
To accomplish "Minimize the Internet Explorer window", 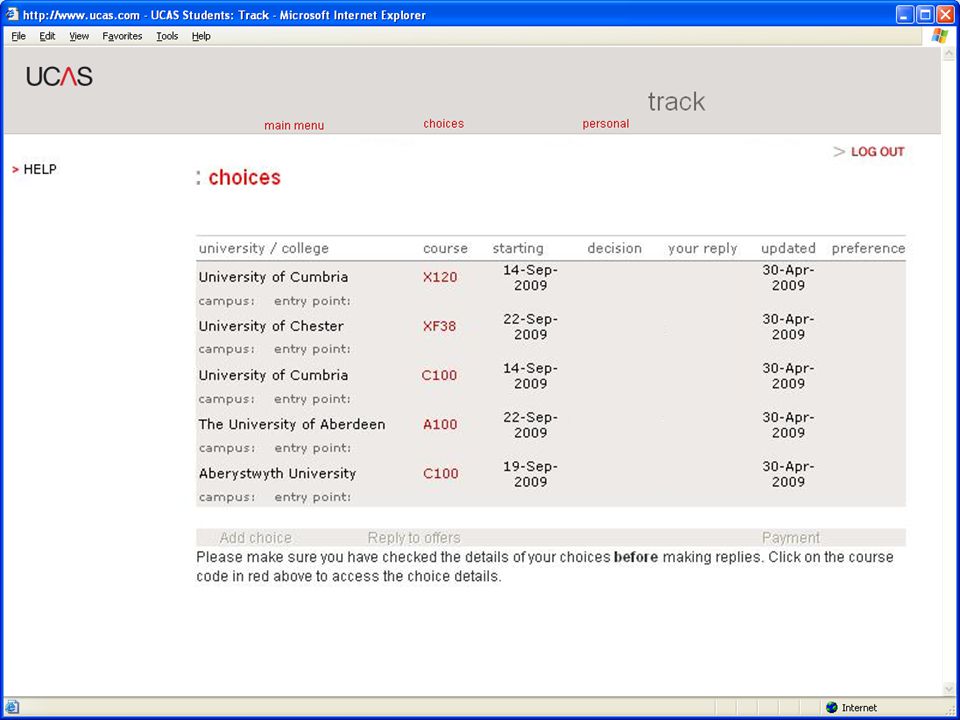I will pyautogui.click(x=906, y=14).
